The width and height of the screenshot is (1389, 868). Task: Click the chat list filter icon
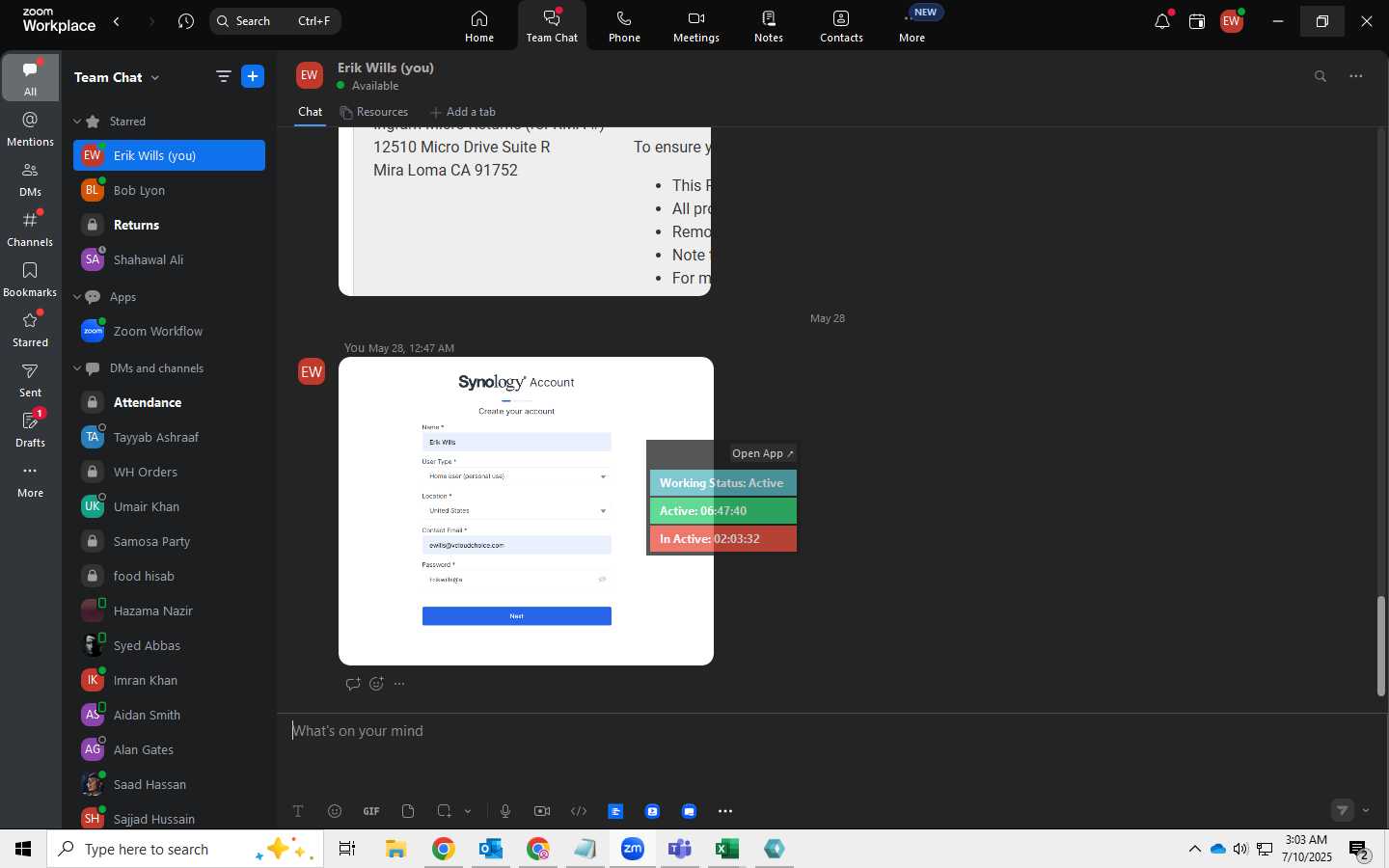(x=224, y=77)
